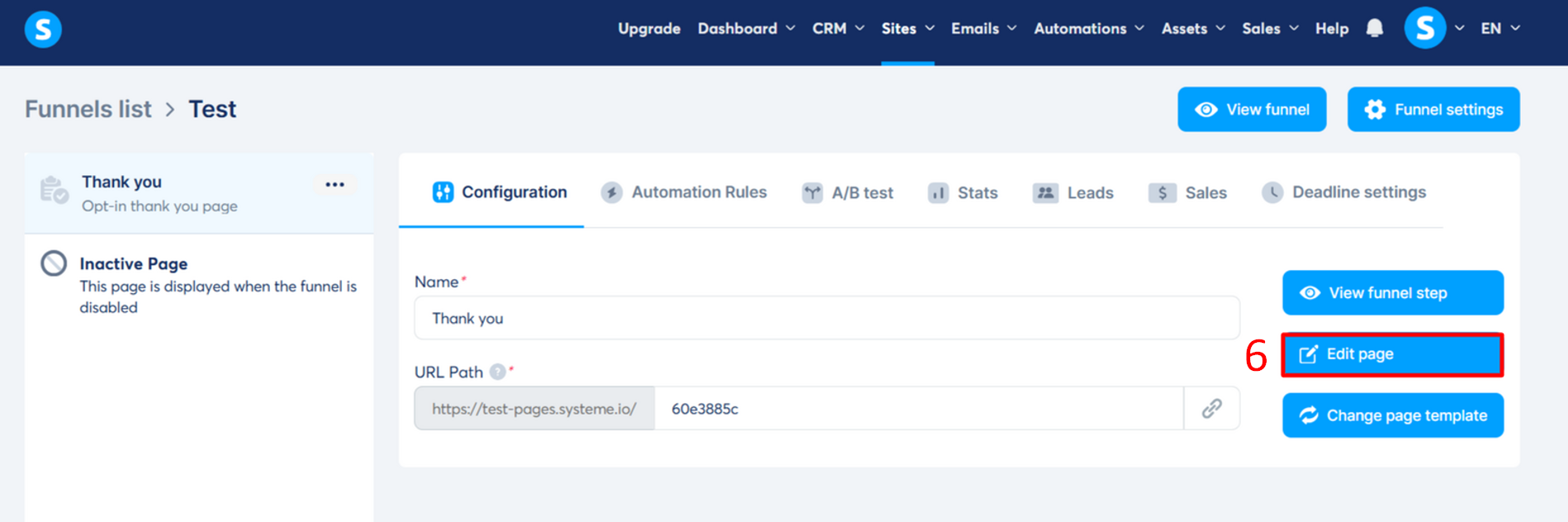1568x522 pixels.
Task: Click the Opt-in thank you page subtitle
Action: coord(159,206)
